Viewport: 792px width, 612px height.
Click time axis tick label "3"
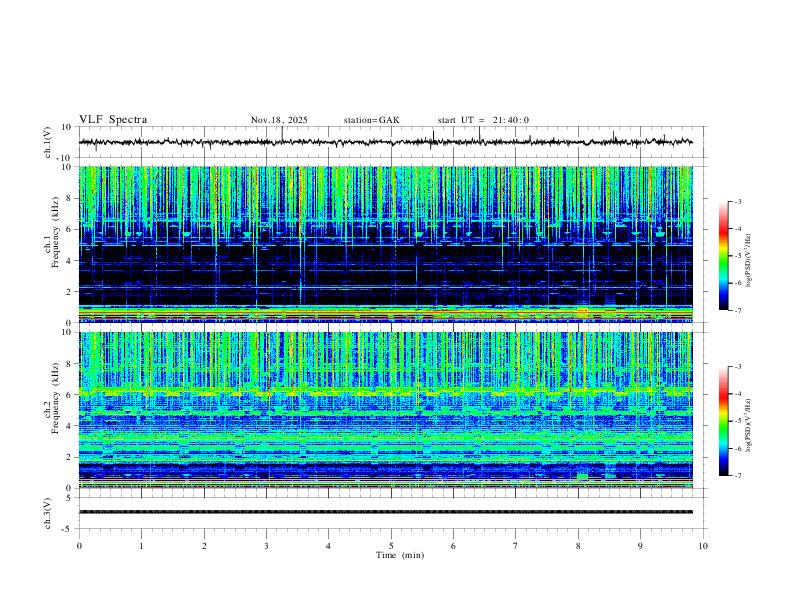[266, 546]
